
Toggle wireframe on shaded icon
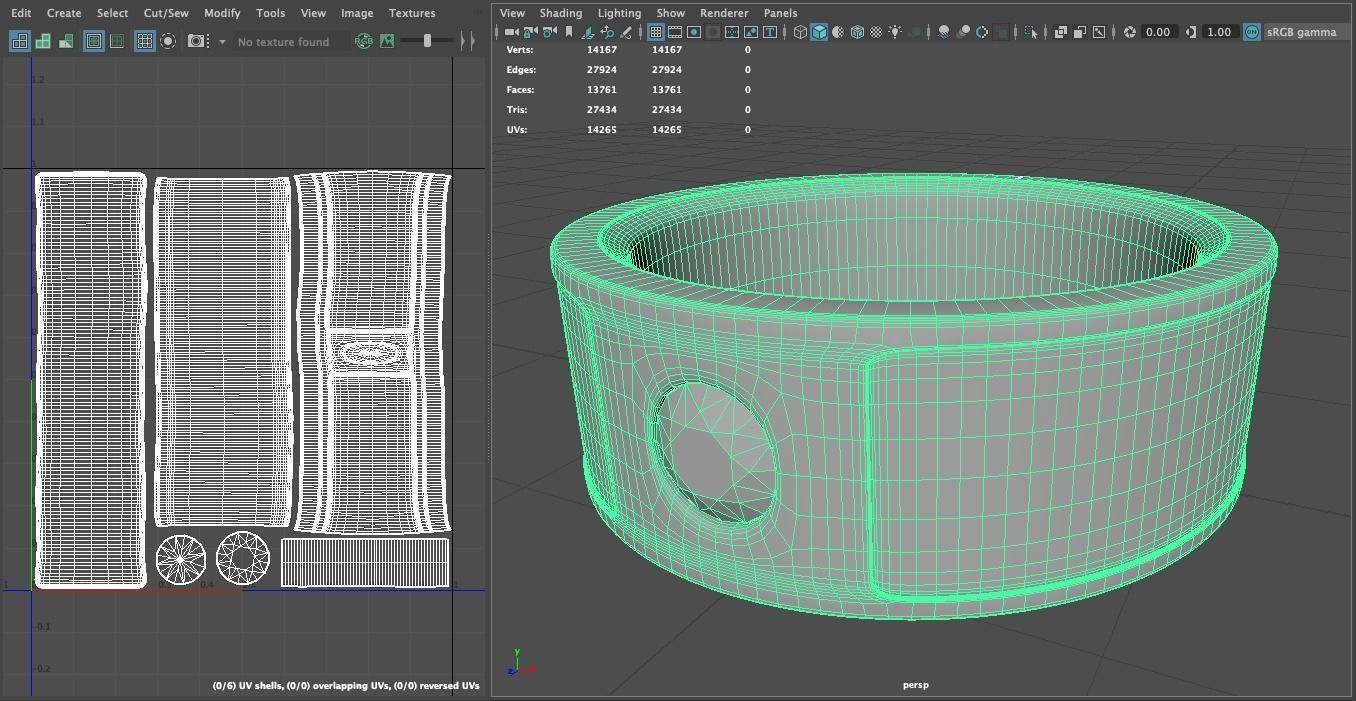857,32
